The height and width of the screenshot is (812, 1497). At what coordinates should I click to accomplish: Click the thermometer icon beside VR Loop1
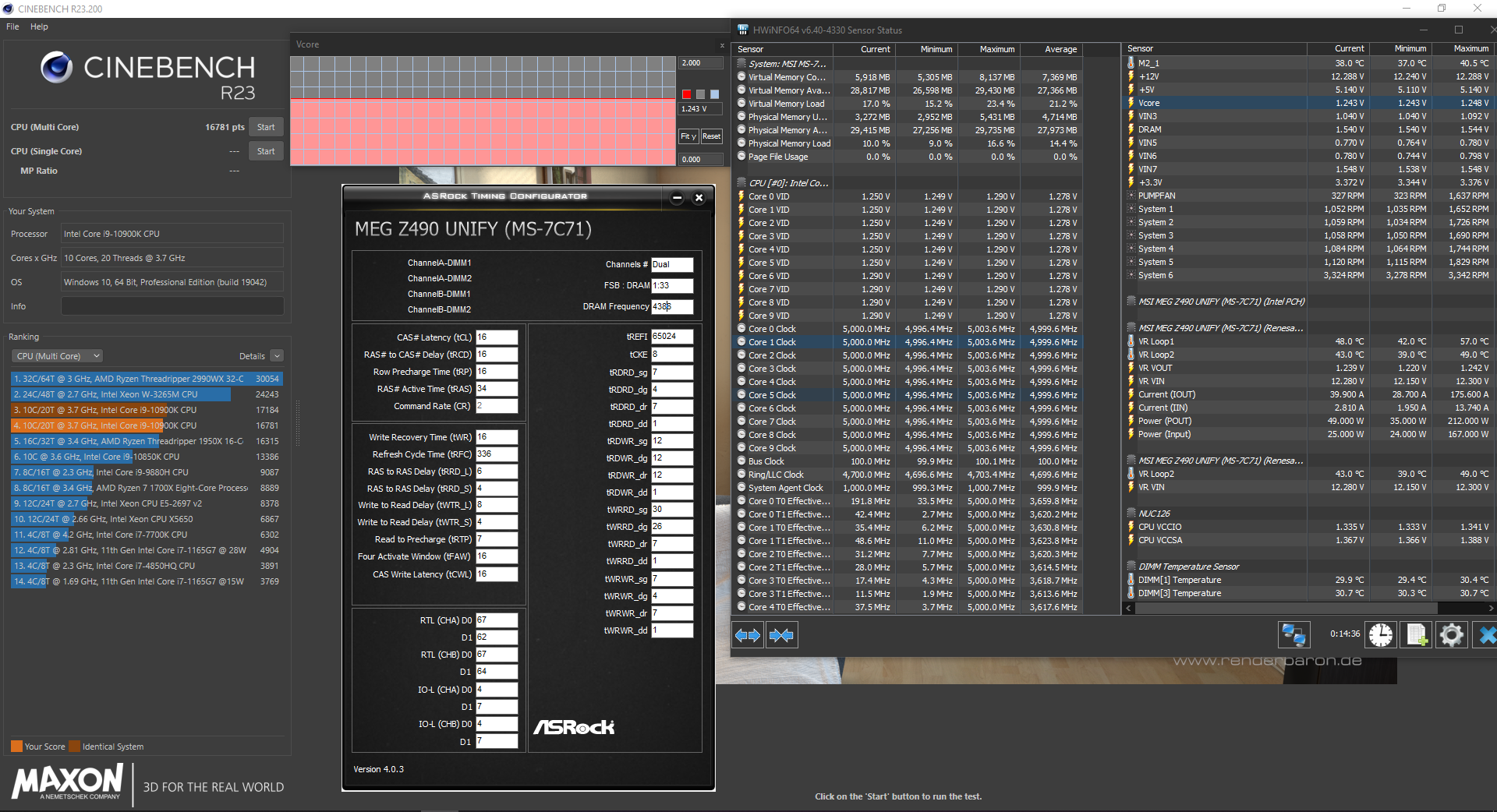tap(1131, 341)
